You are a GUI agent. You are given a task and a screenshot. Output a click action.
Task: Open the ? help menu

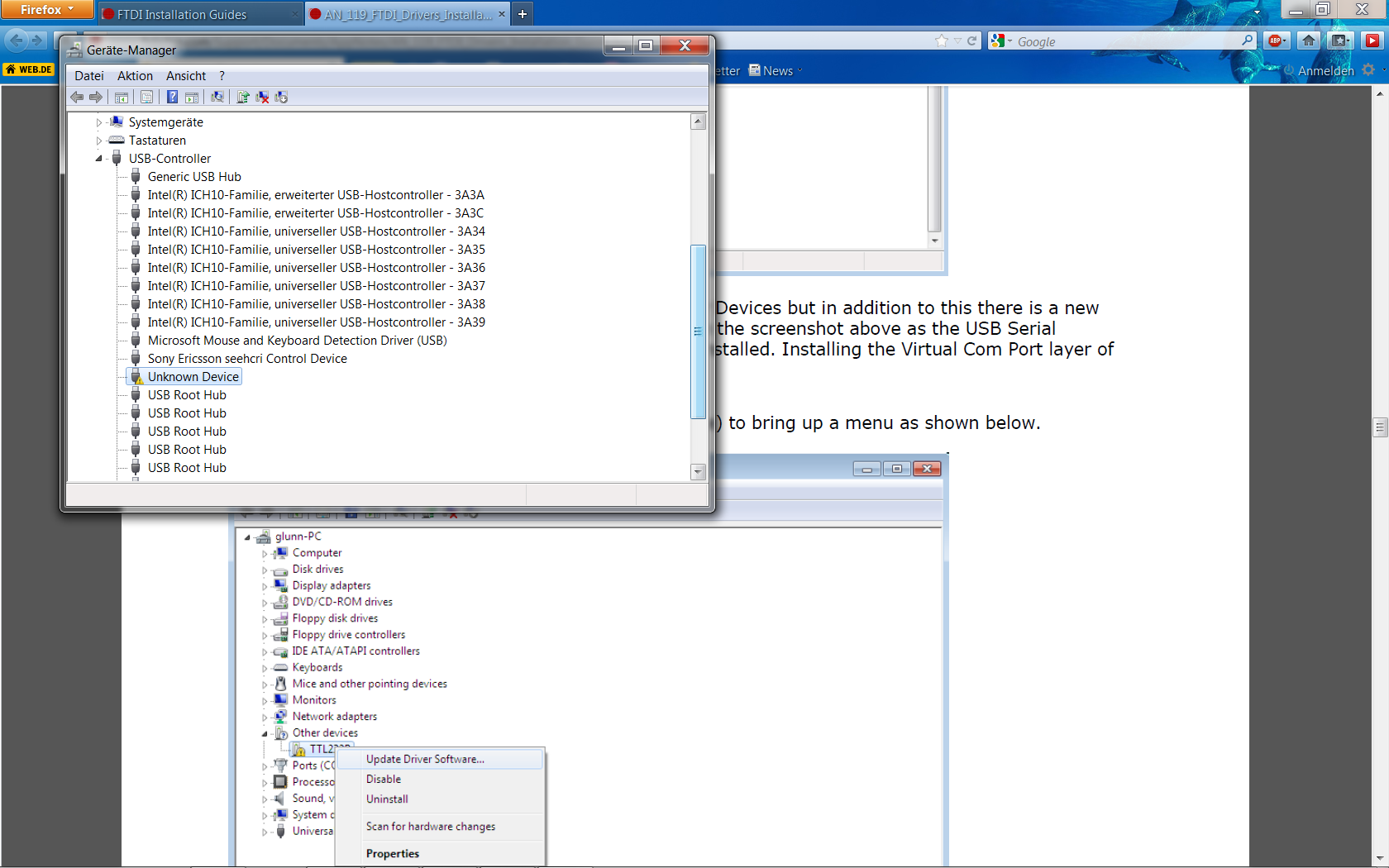[222, 76]
